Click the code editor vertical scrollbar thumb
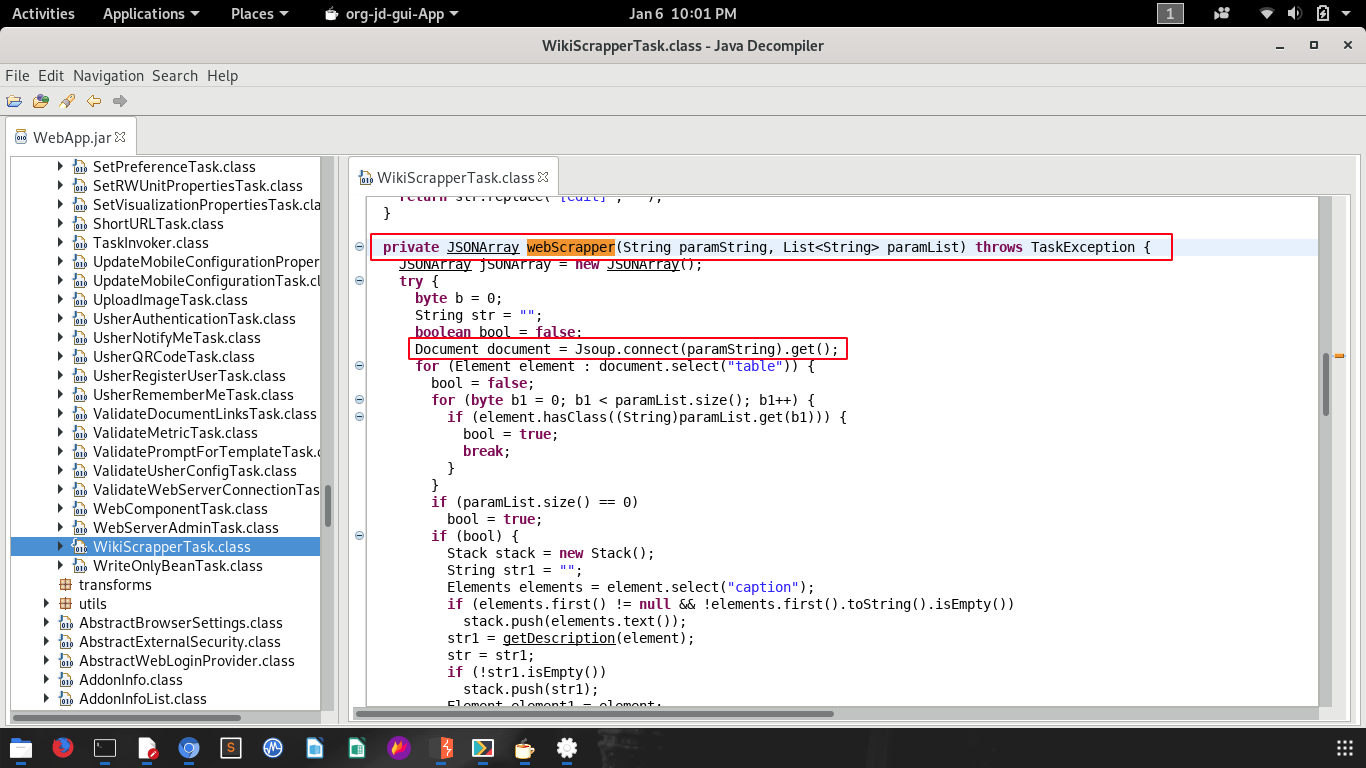Image resolution: width=1366 pixels, height=768 pixels. coord(1326,384)
